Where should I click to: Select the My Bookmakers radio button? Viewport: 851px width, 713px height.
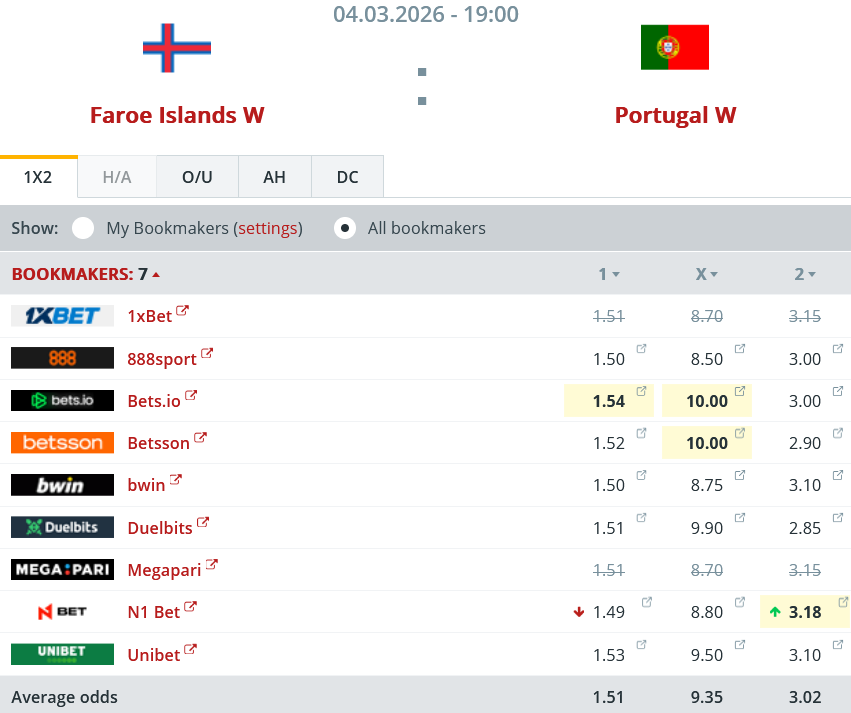click(x=83, y=228)
